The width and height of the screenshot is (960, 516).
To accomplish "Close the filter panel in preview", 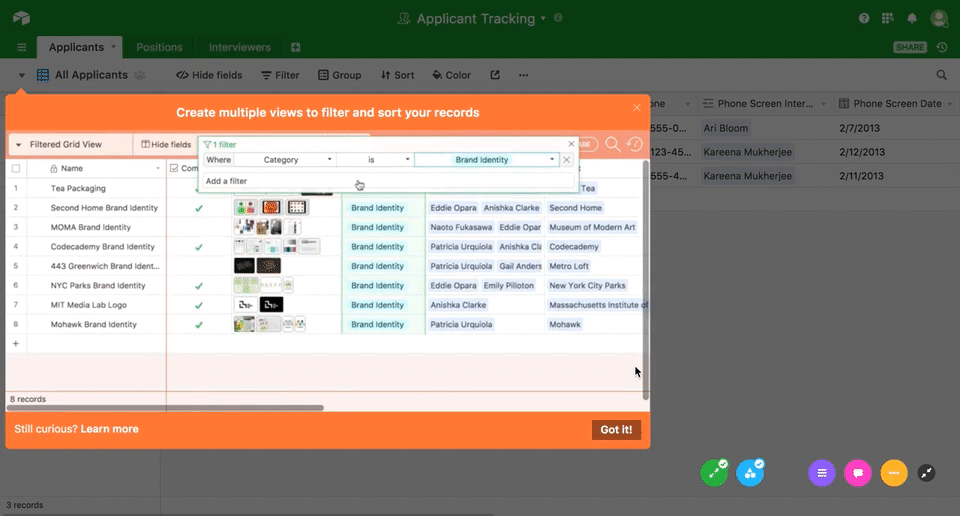I will coord(571,144).
